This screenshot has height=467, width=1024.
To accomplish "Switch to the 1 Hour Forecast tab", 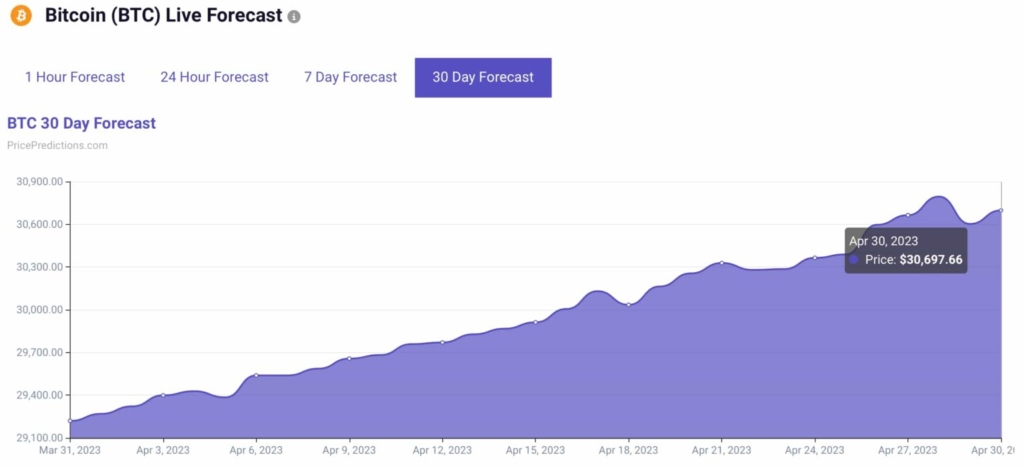I will pyautogui.click(x=75, y=77).
